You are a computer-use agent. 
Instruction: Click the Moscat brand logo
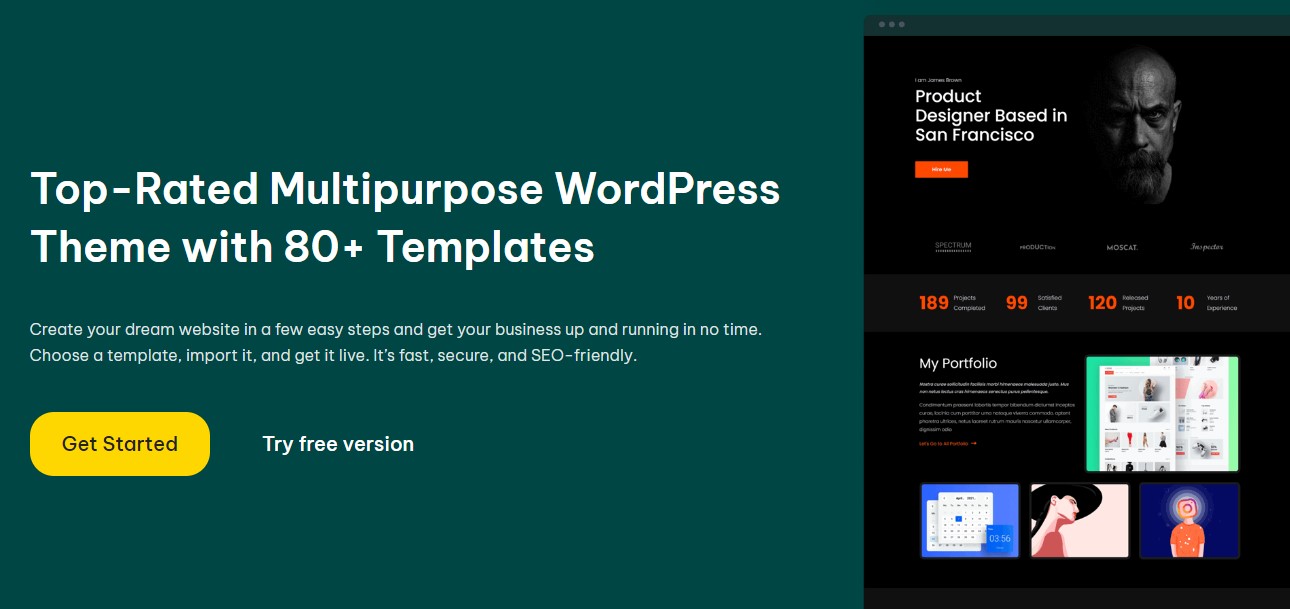(x=1122, y=247)
